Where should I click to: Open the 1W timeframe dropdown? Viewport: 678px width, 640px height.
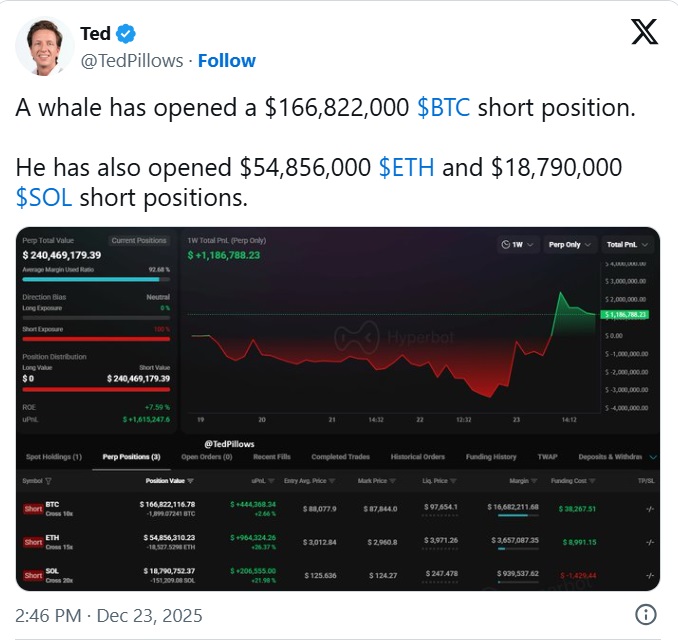(518, 244)
